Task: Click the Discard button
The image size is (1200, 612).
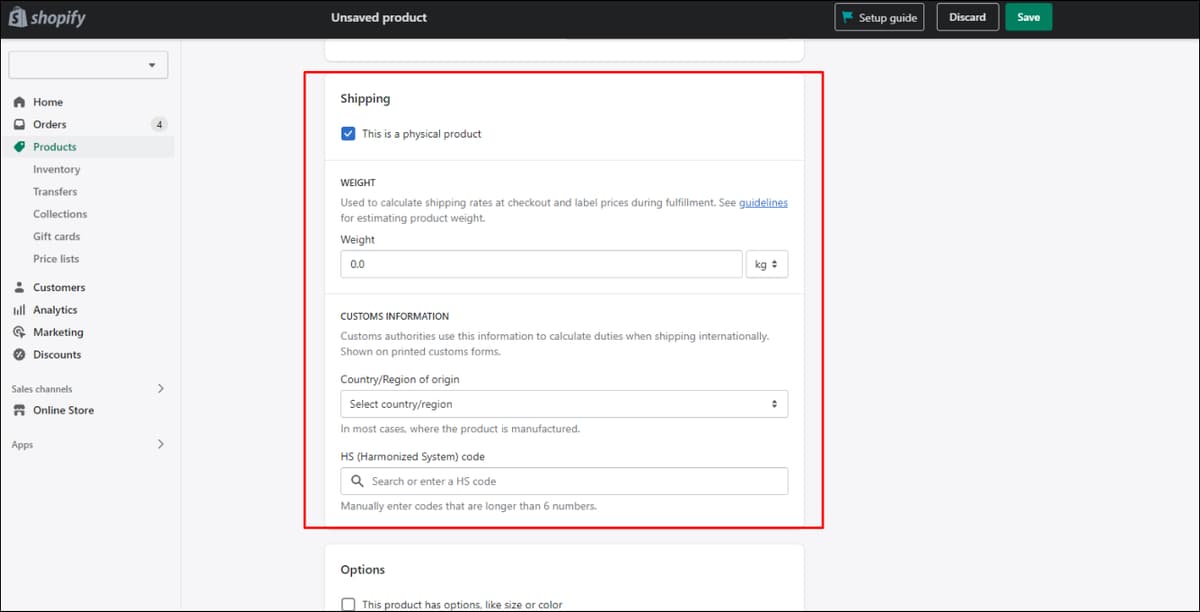Action: coord(967,17)
